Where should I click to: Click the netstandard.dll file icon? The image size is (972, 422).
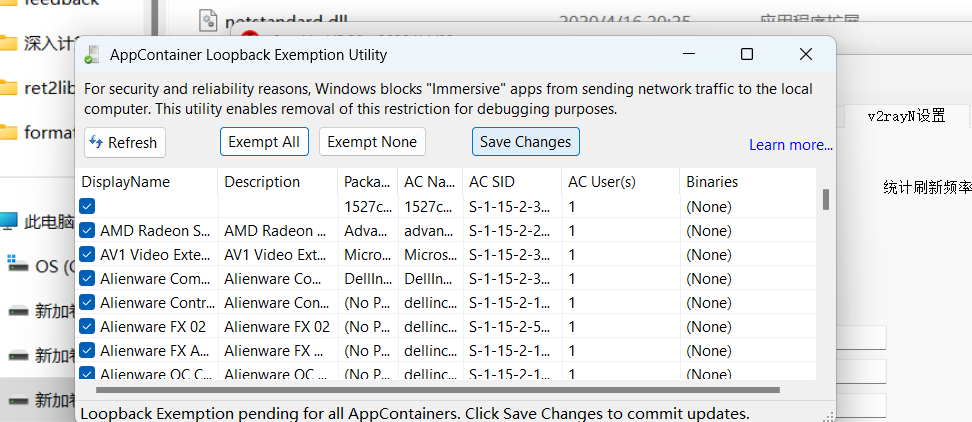(208, 19)
